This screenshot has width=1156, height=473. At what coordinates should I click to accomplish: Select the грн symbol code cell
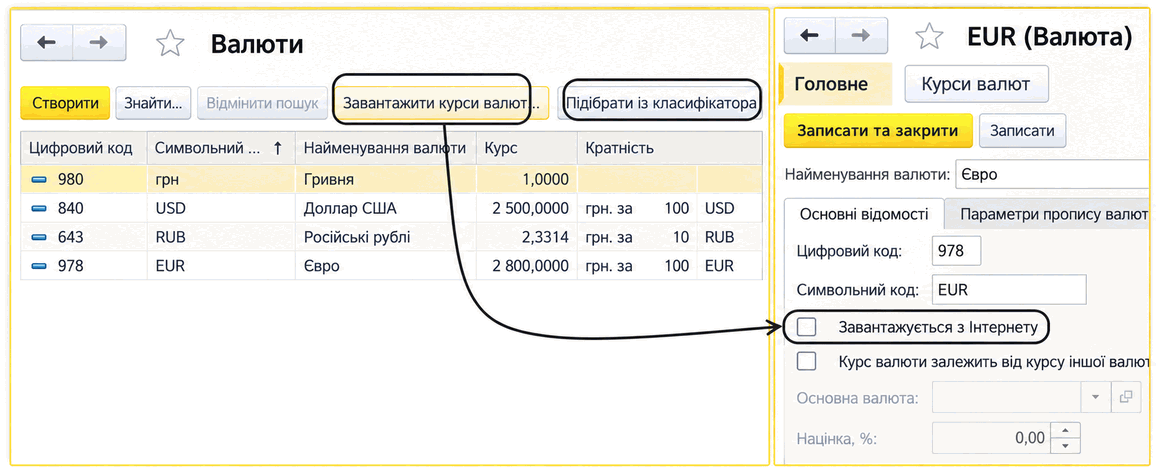(x=220, y=179)
